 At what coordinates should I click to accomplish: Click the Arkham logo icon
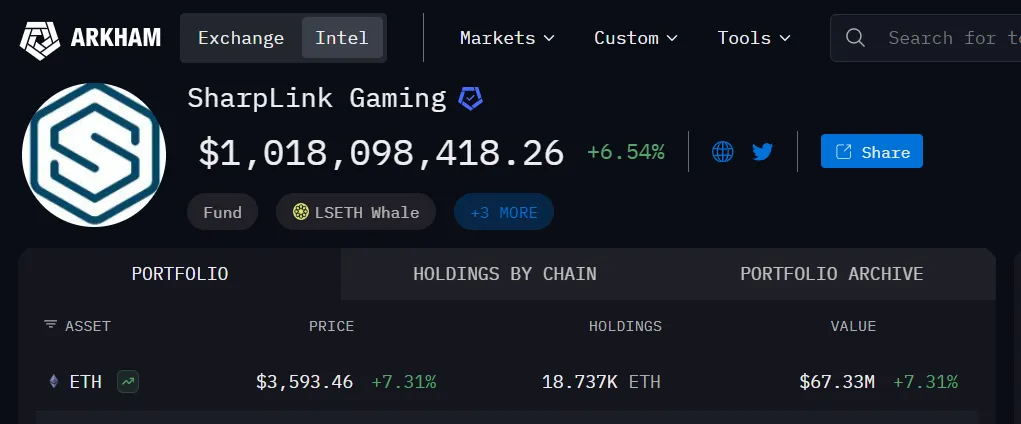pos(40,38)
